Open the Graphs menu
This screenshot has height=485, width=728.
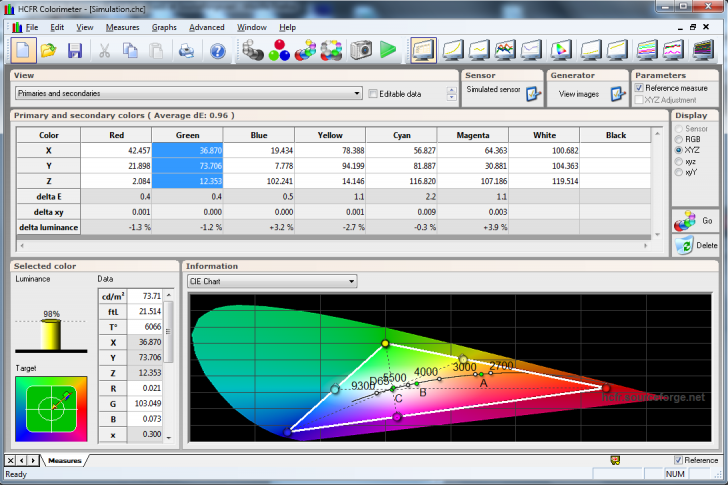[x=163, y=27]
